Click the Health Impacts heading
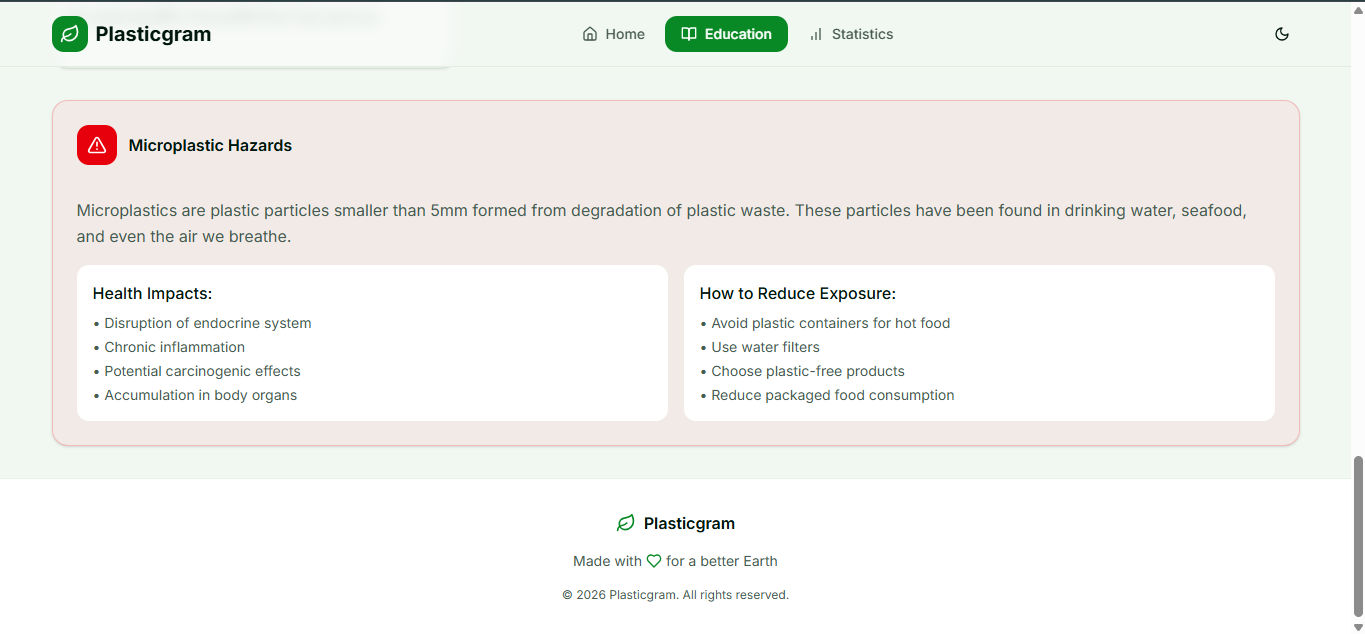1365x634 pixels. click(152, 294)
